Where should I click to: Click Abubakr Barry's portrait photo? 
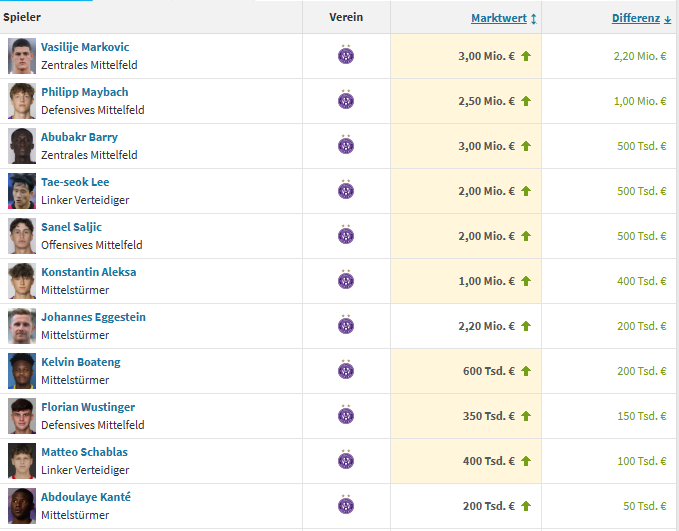22,146
